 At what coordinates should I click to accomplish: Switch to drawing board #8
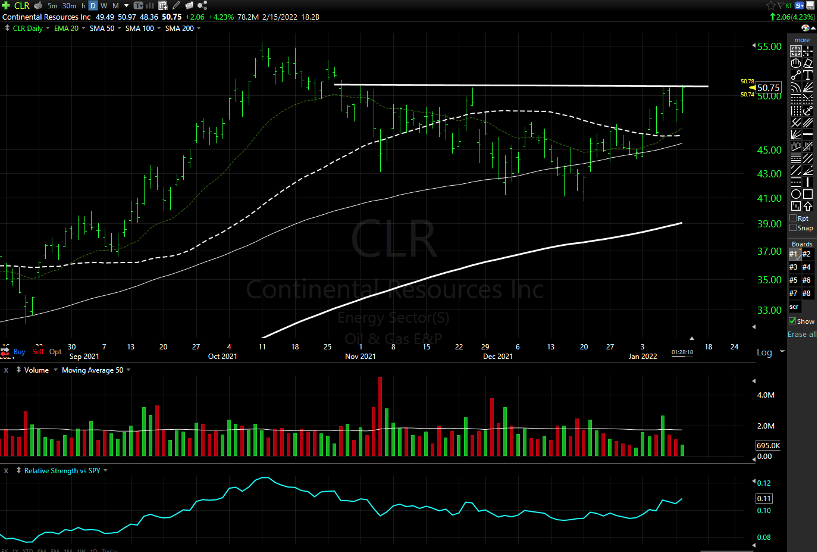tap(807, 293)
